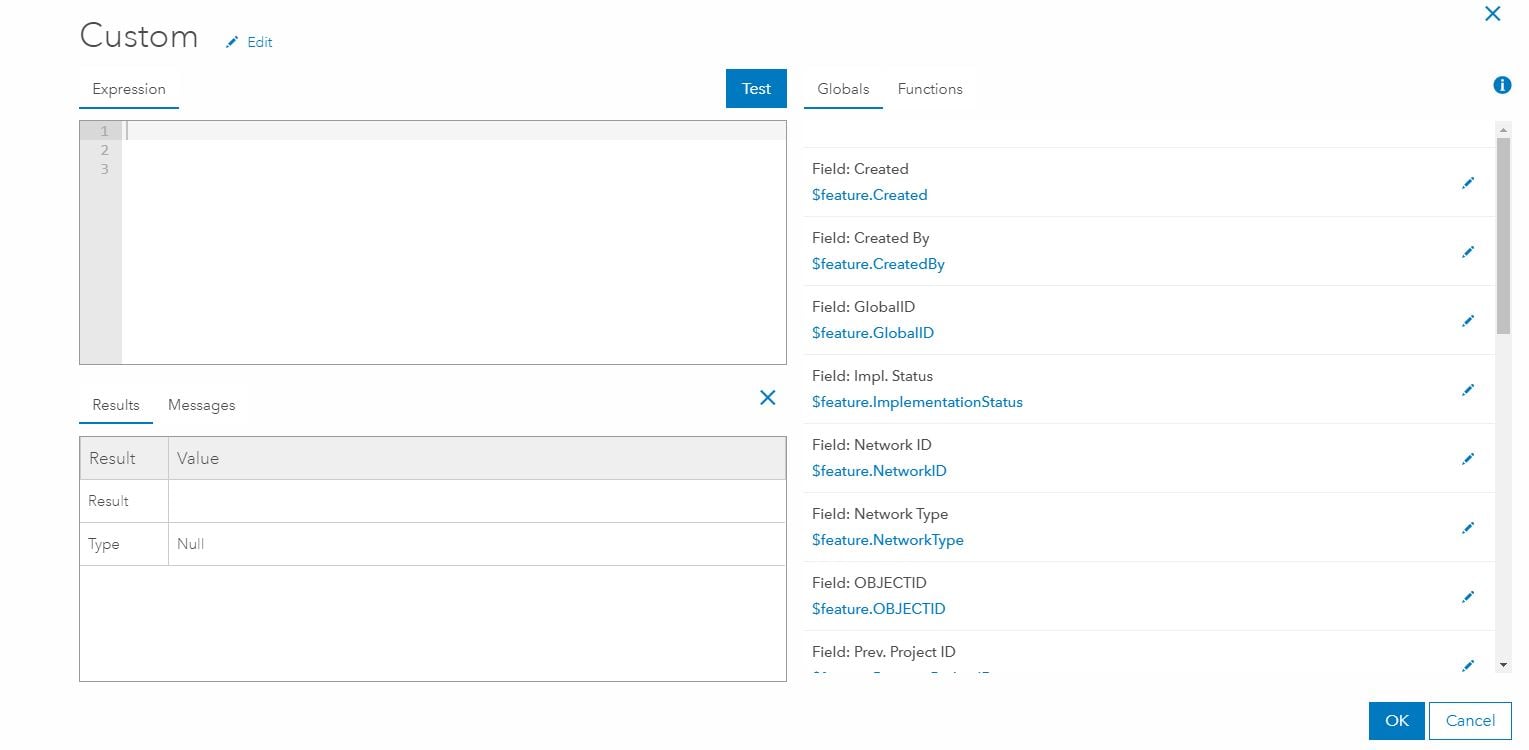Screen dimensions: 1529x750
Task: Switch to the Expression tab
Action: coord(129,89)
